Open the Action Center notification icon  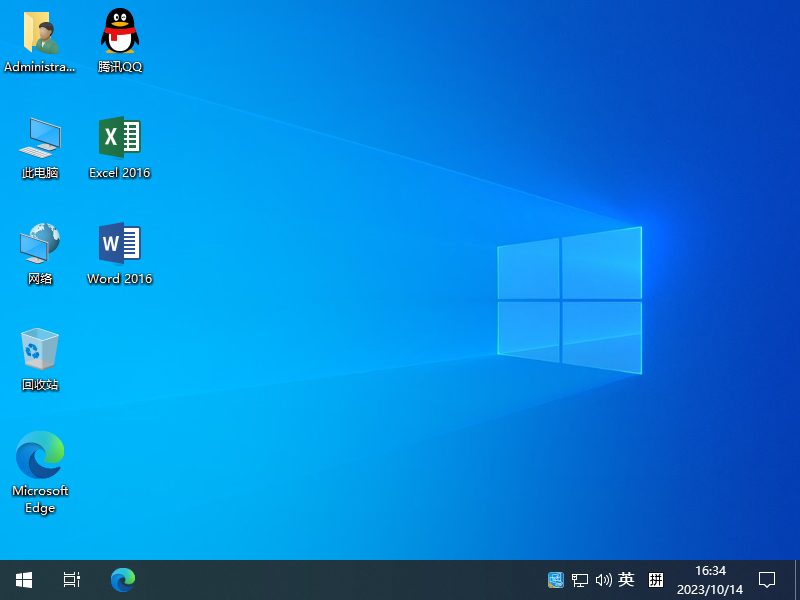[x=766, y=579]
